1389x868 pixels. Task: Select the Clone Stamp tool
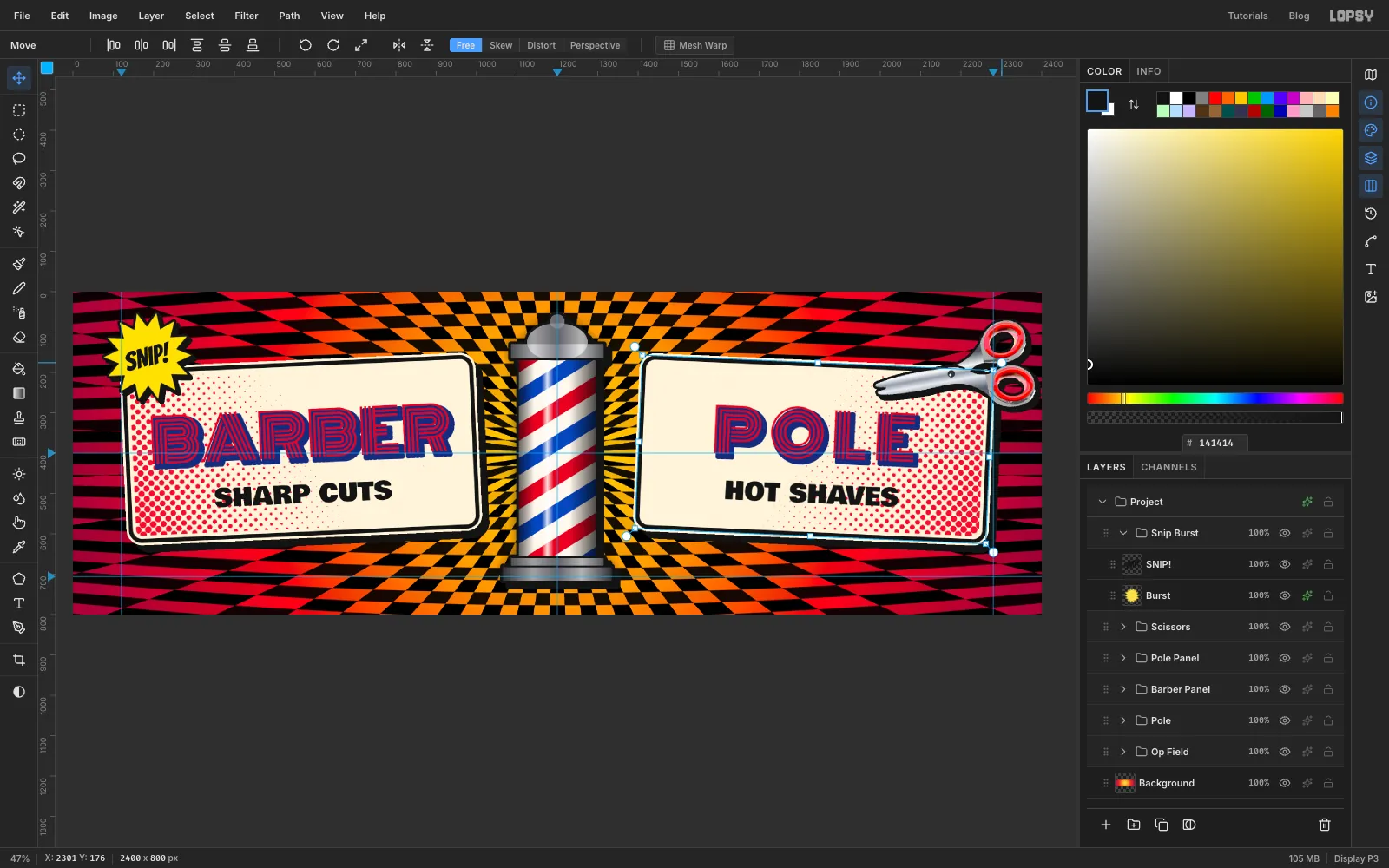(19, 418)
